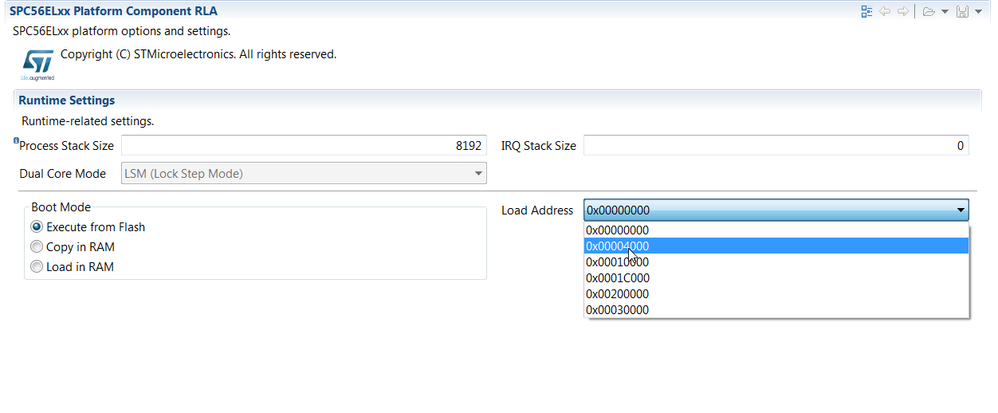This screenshot has height=413, width=998.
Task: Click the Copyright STMicroelectronics text
Action: coord(198,54)
